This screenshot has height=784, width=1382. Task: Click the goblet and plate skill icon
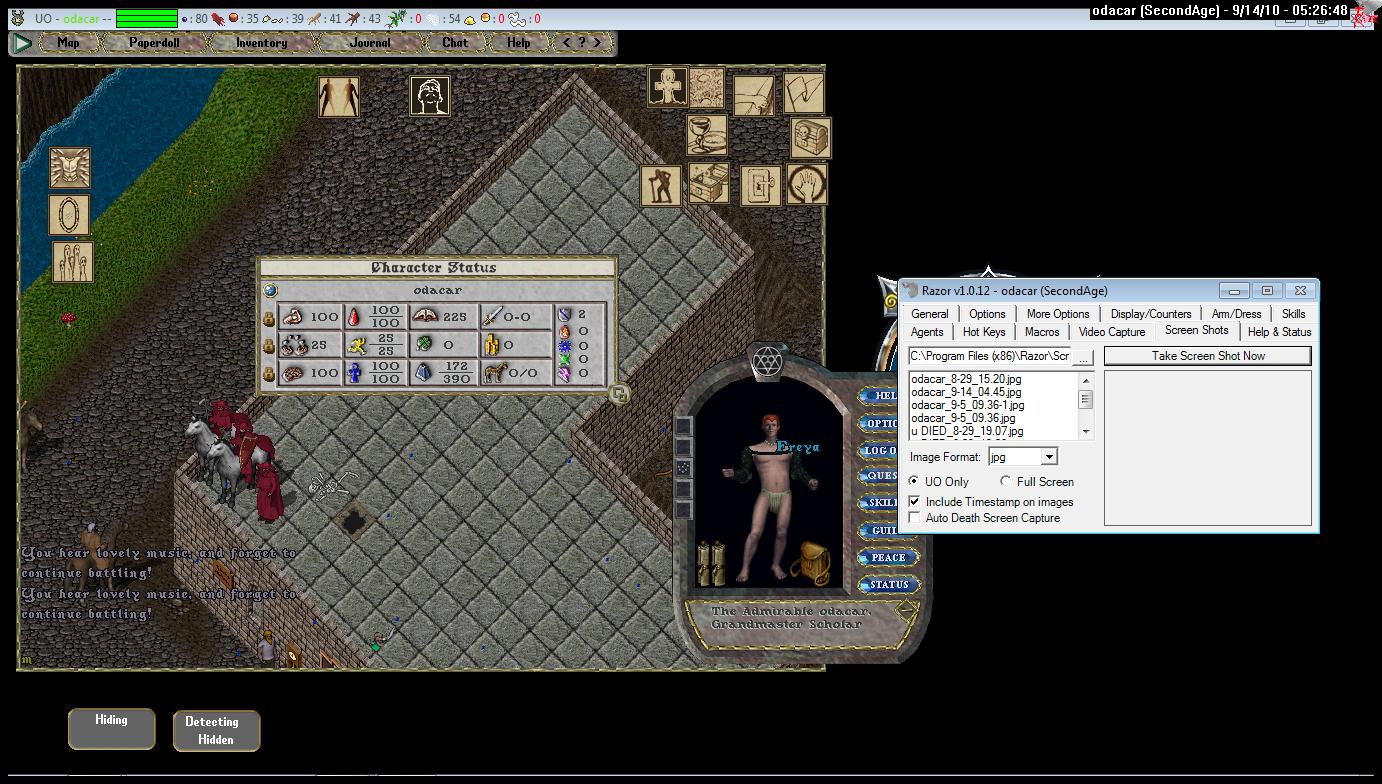706,137
